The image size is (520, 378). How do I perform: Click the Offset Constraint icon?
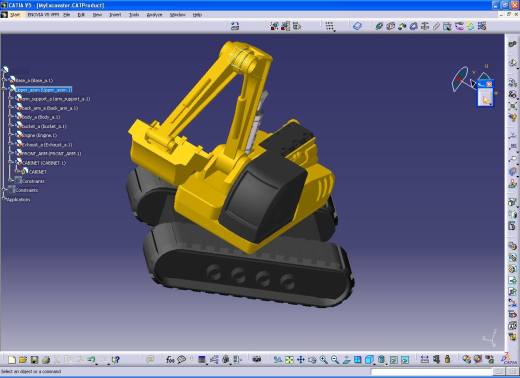point(402,26)
